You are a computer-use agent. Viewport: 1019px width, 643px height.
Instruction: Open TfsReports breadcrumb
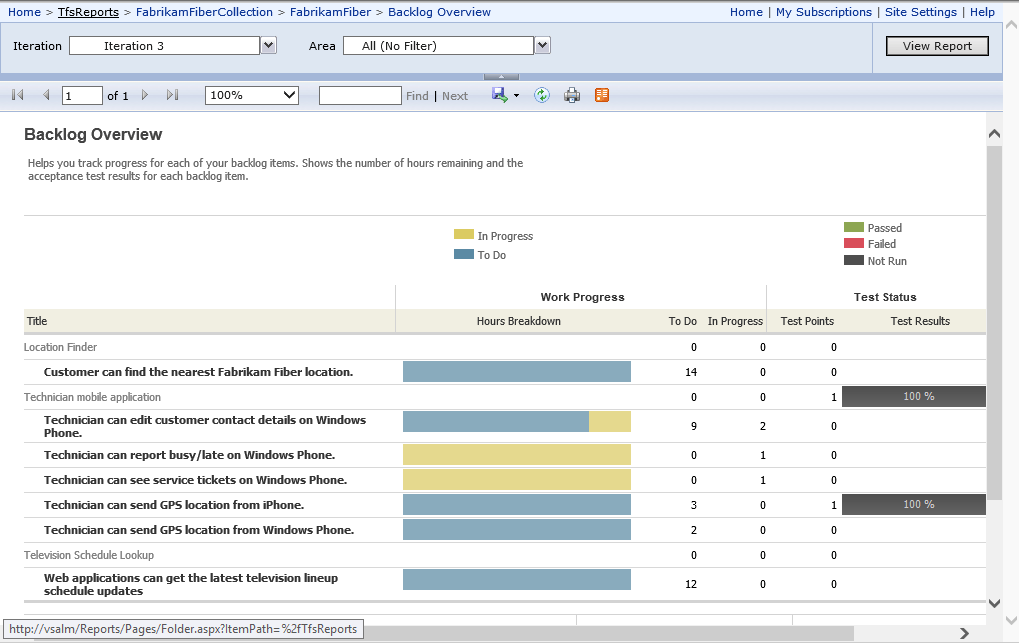click(88, 12)
